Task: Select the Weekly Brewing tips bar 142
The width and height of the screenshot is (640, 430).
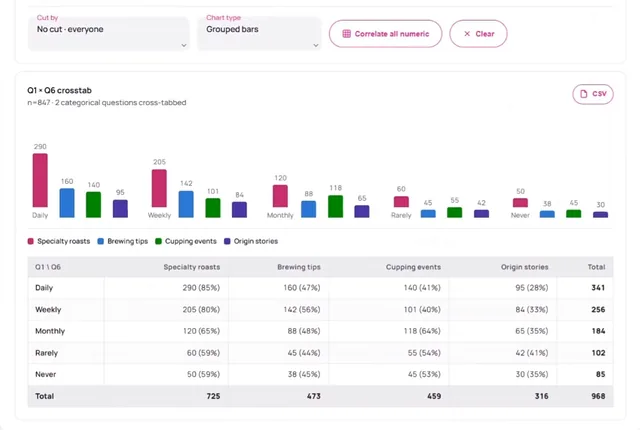Action: click(186, 204)
